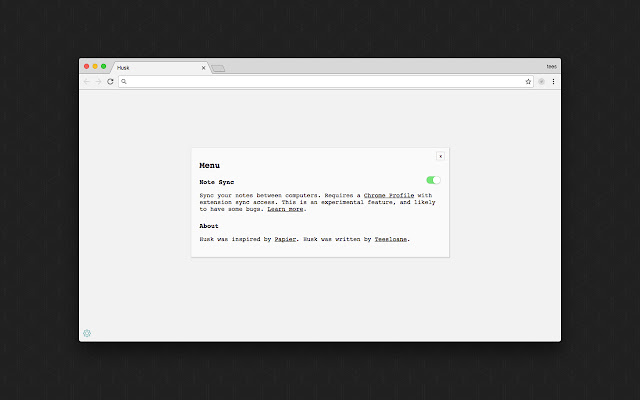640x400 pixels.
Task: Click the tees profile name button
Action: point(551,67)
